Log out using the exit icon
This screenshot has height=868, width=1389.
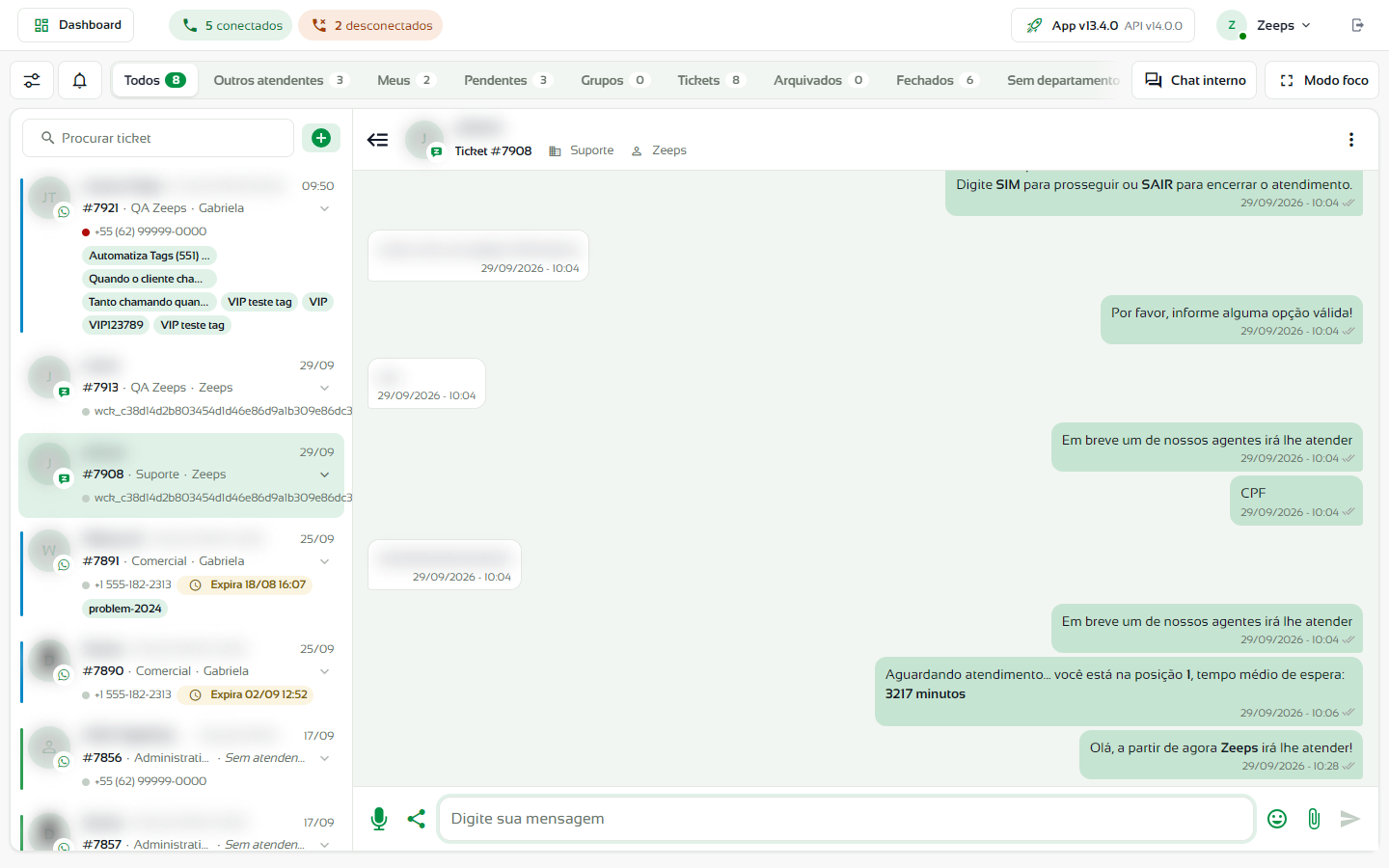(x=1358, y=25)
